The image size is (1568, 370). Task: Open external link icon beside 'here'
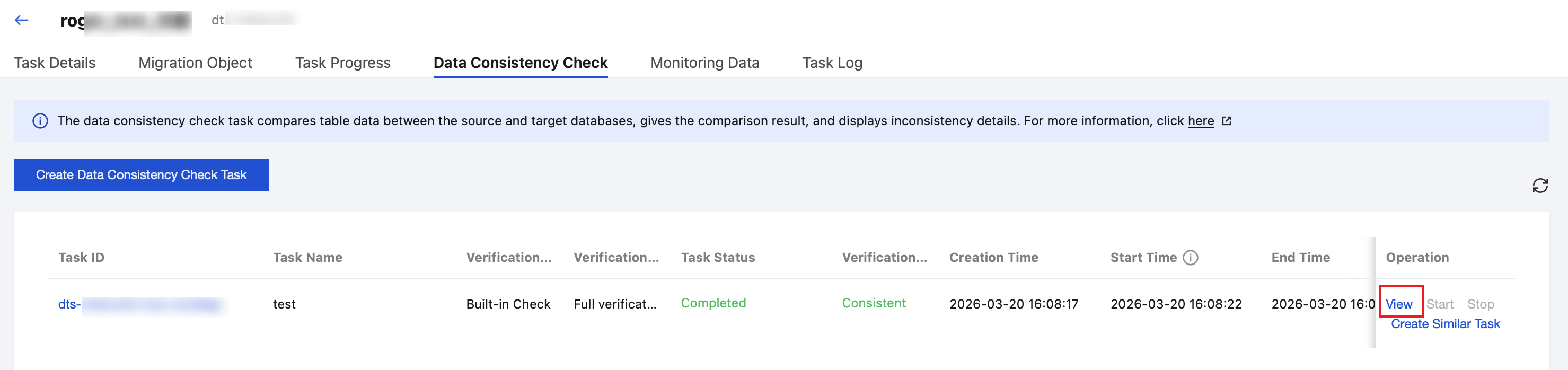pos(1227,121)
